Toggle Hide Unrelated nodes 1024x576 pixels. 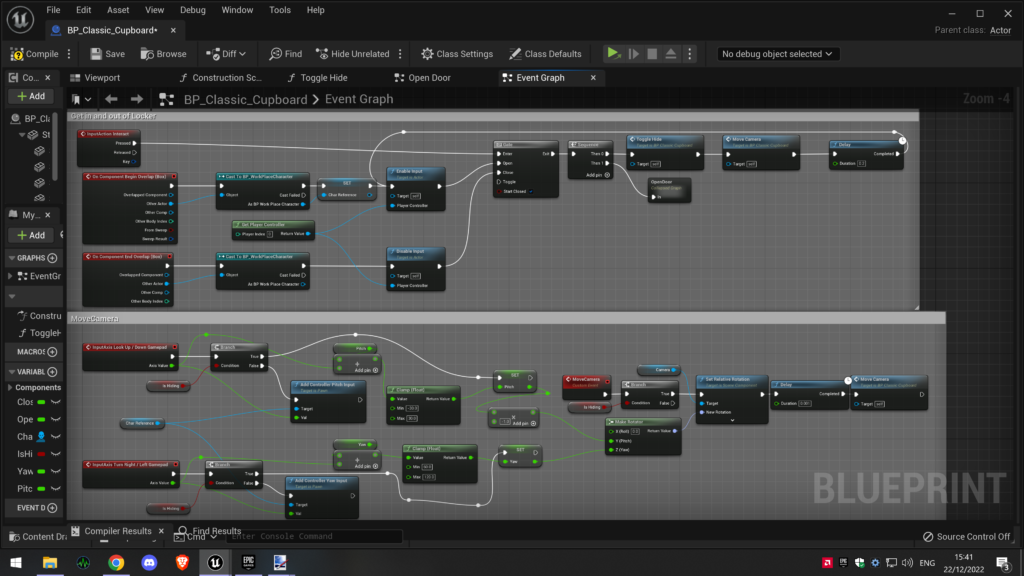tap(353, 54)
